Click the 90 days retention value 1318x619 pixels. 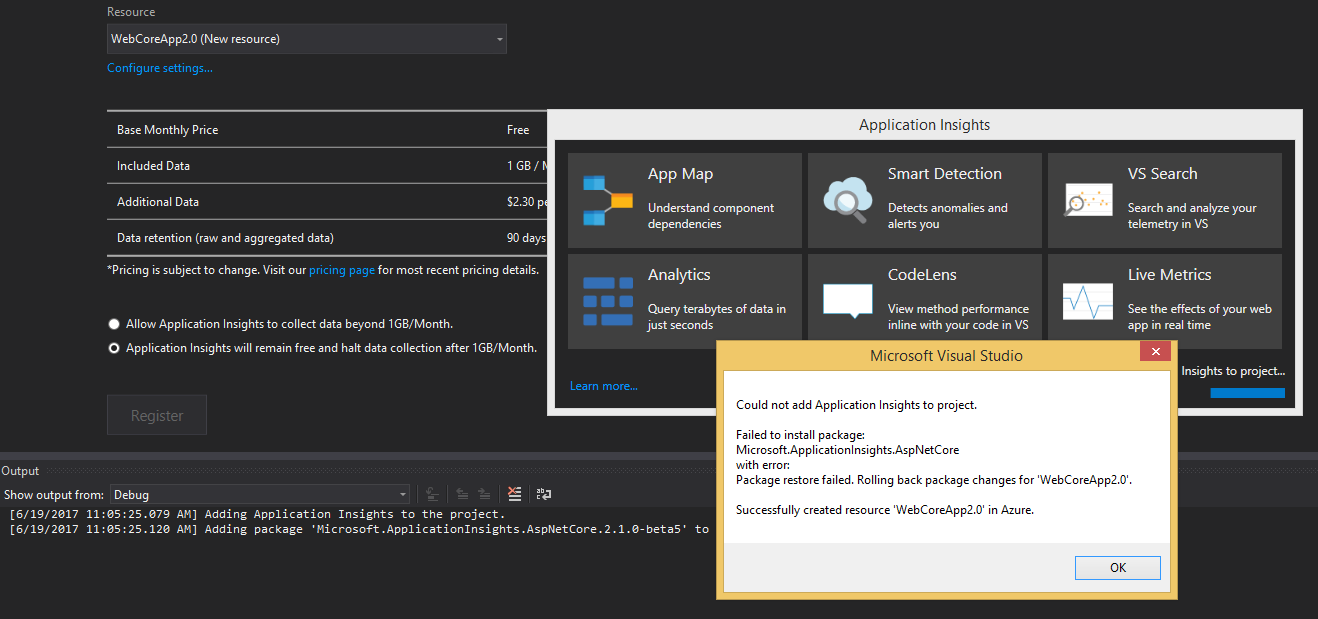coord(526,238)
